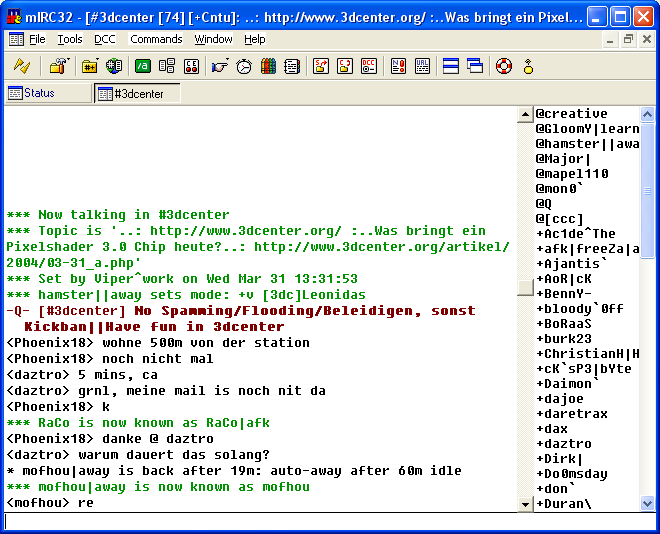The height and width of the screenshot is (534, 660).
Task: Click nick list scrollbar down arrow
Action: pyautogui.click(x=647, y=503)
